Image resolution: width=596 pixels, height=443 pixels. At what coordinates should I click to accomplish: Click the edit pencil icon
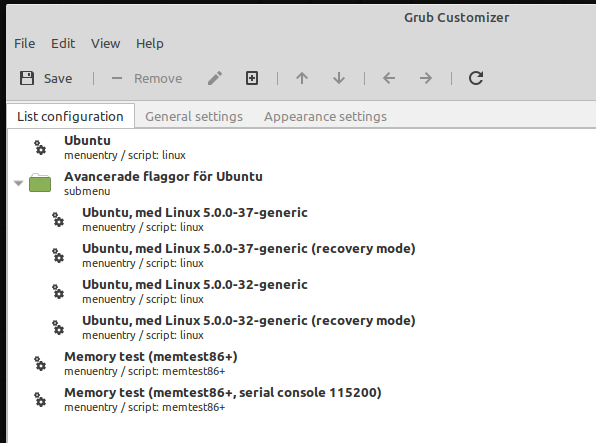coord(215,78)
